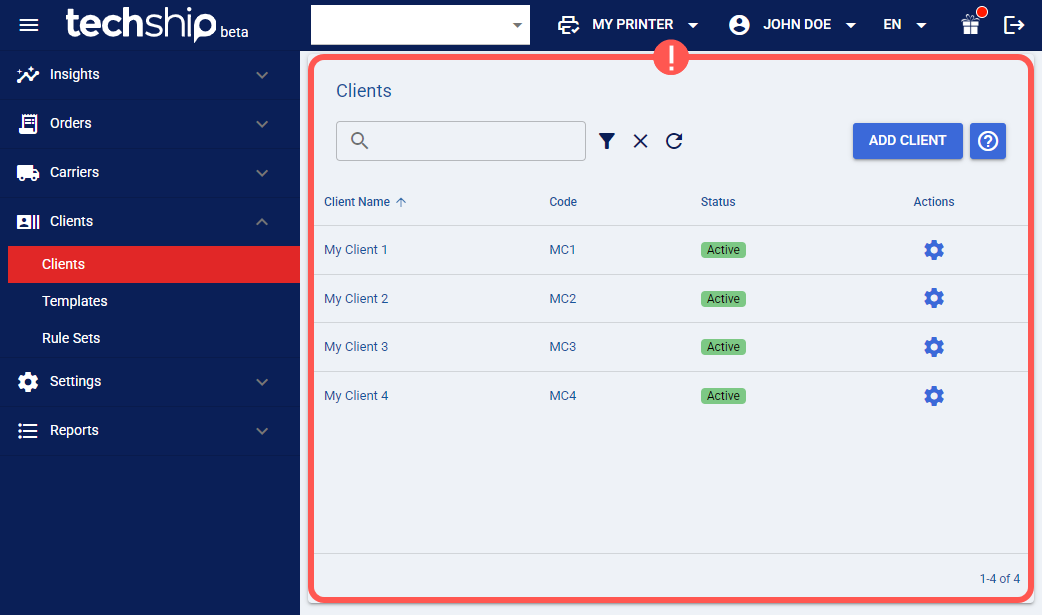Click code MC3
This screenshot has height=615, width=1042.
pos(563,347)
